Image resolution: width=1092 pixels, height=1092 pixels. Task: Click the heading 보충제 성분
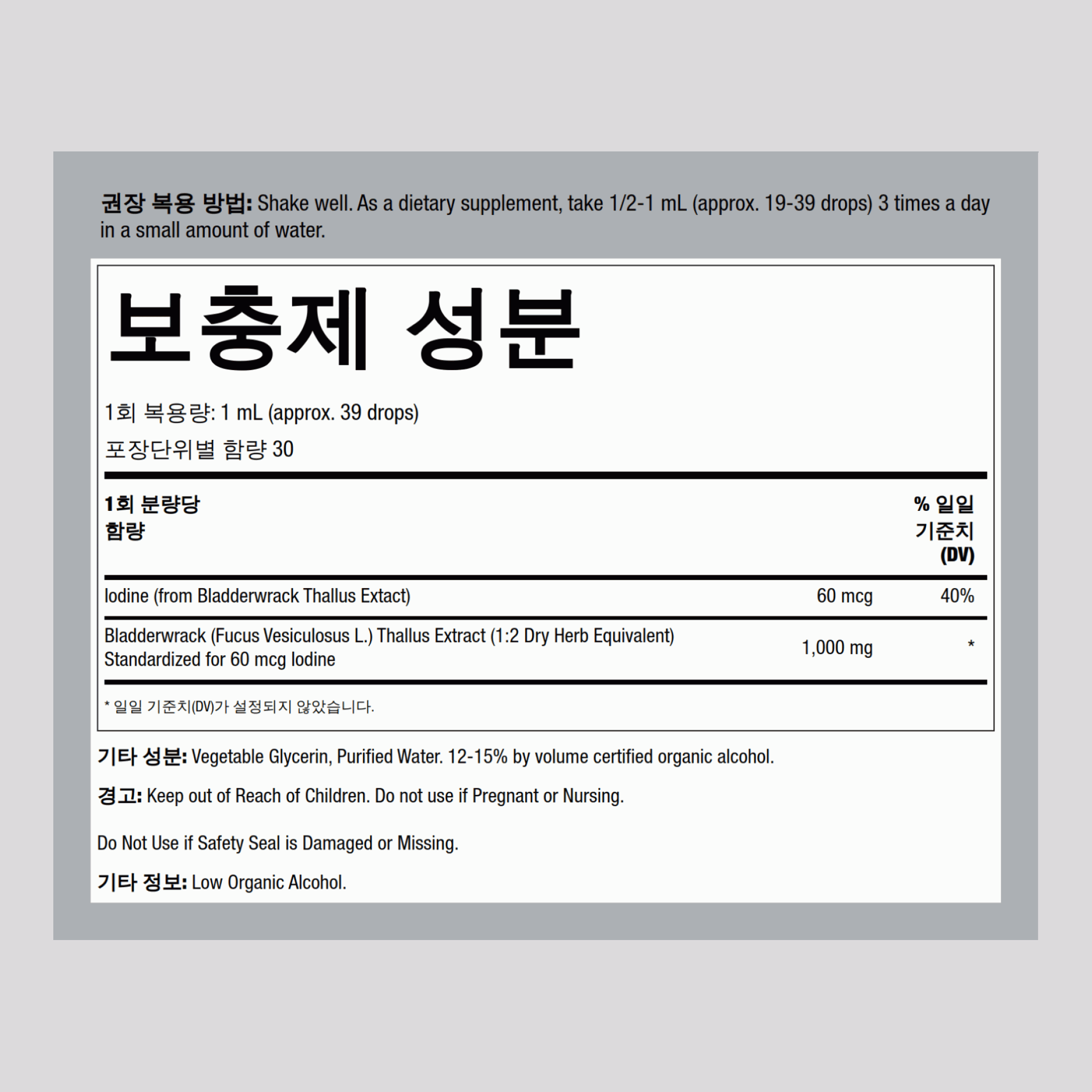coord(345,327)
